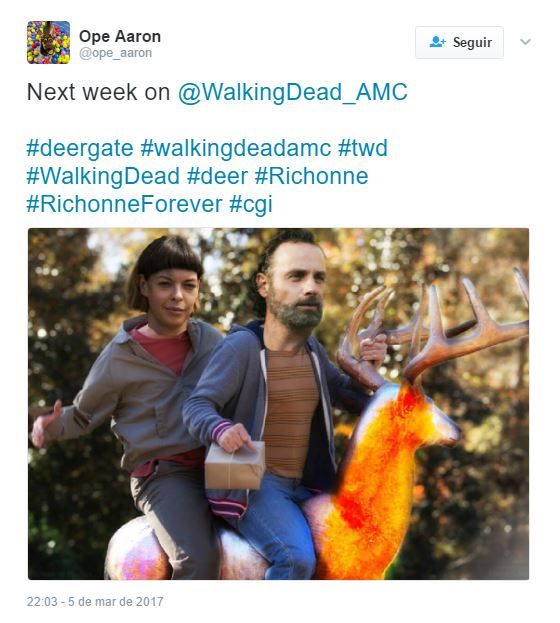Screen dimensions: 560x623
Task: Open the #WalkingDead hashtag
Action: [103, 176]
